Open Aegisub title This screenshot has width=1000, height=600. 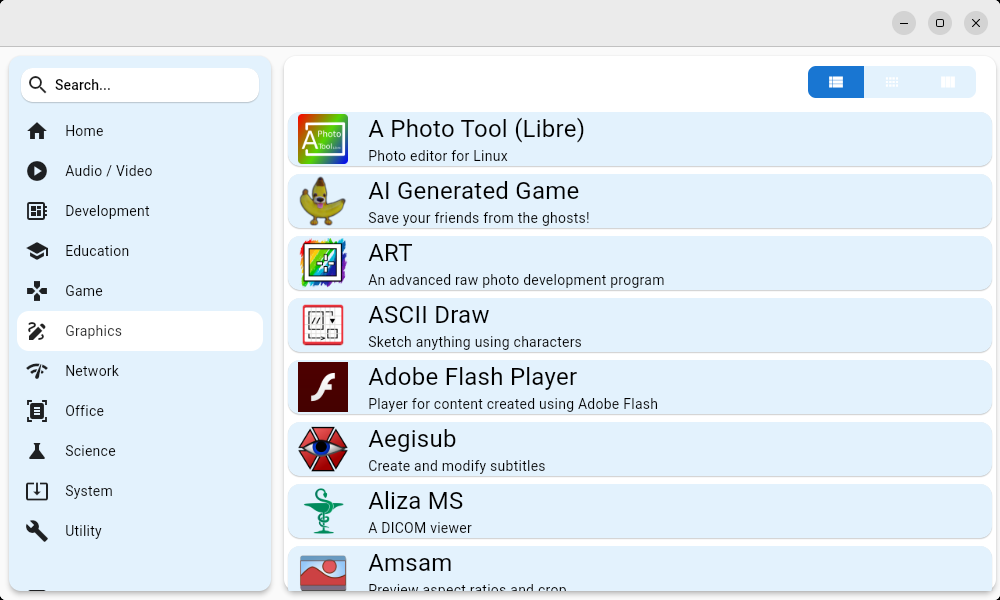[x=412, y=439]
